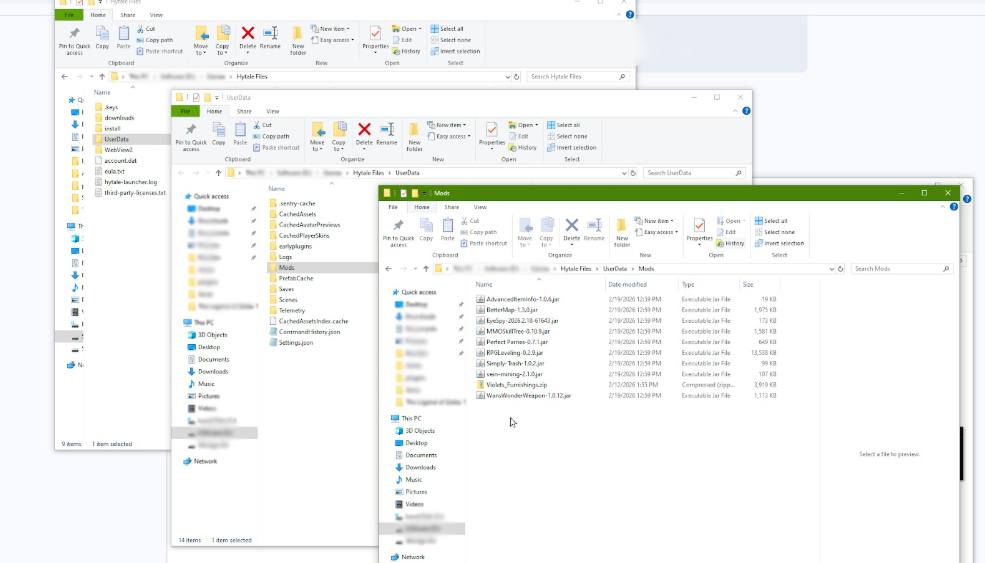Click Rename in UserData window ribbon

click(386, 134)
